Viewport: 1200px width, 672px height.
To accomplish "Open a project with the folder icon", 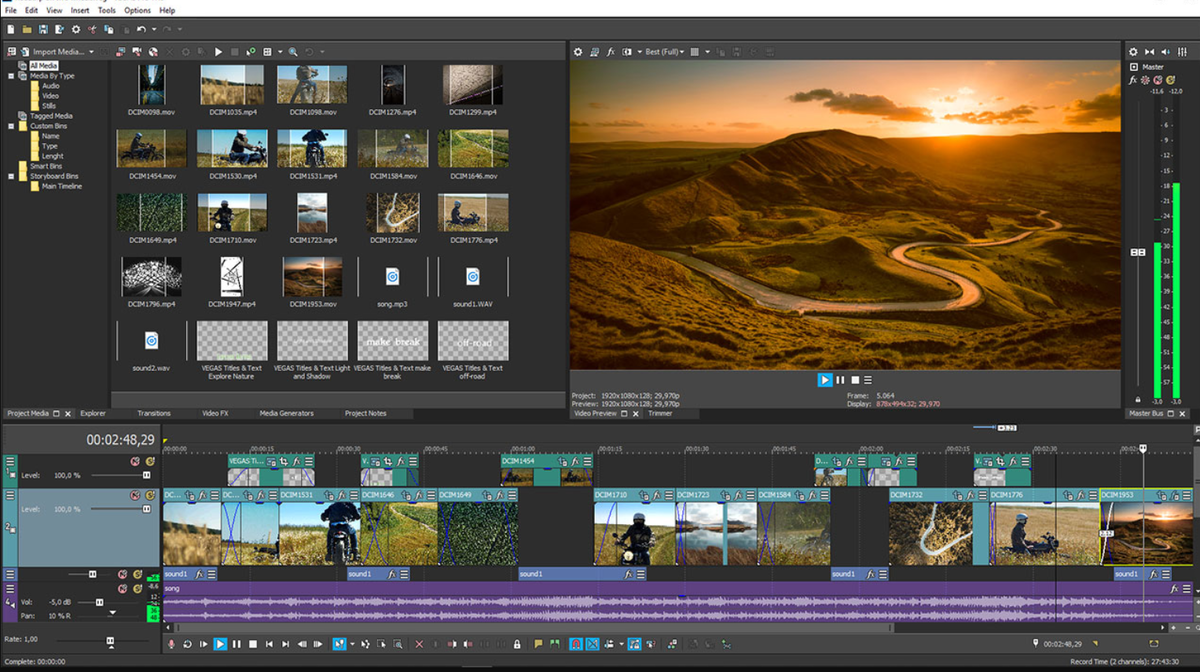I will click(x=27, y=30).
